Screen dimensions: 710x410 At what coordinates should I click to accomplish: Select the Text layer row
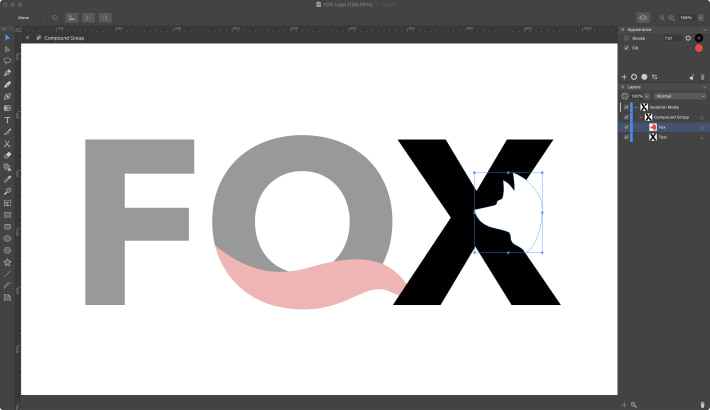664,137
